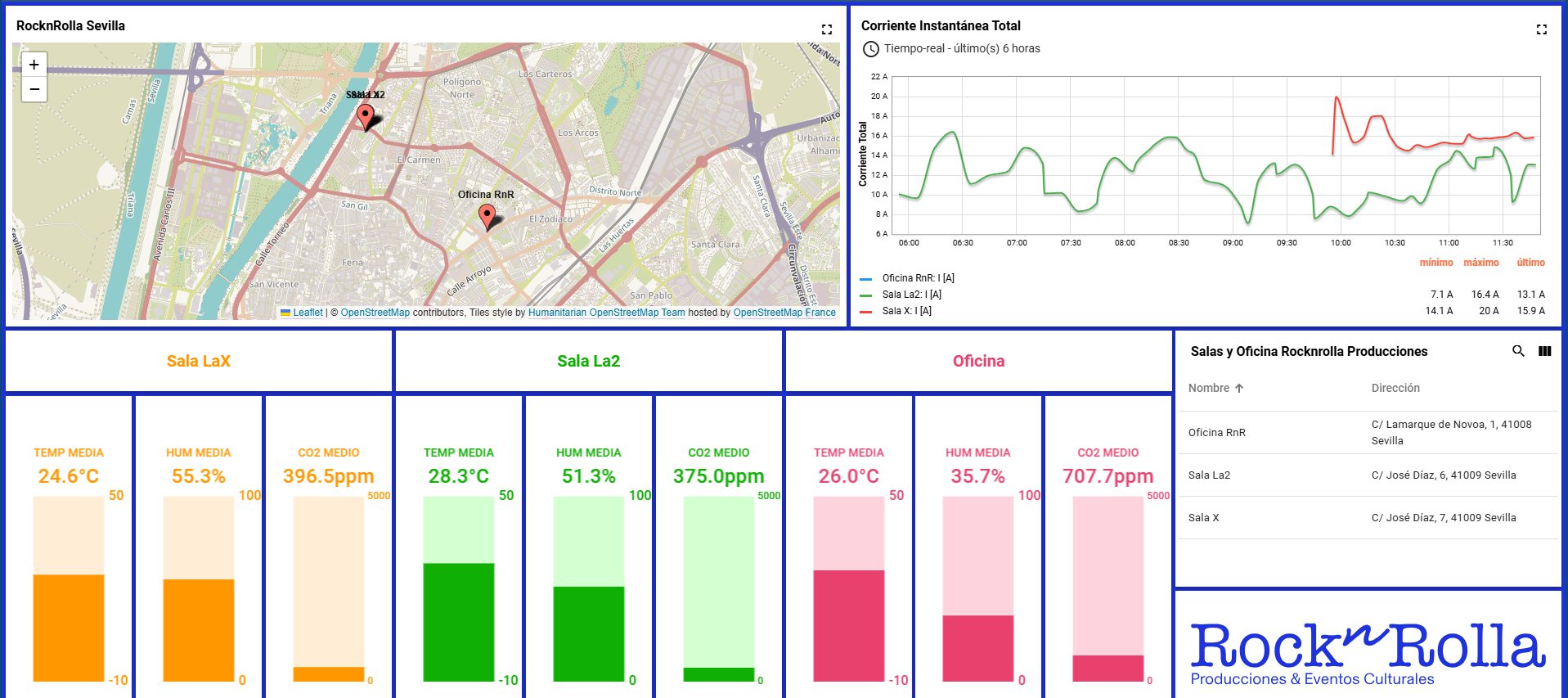The height and width of the screenshot is (698, 1568).
Task: Click the Oficina RnR map marker
Action: tap(487, 218)
